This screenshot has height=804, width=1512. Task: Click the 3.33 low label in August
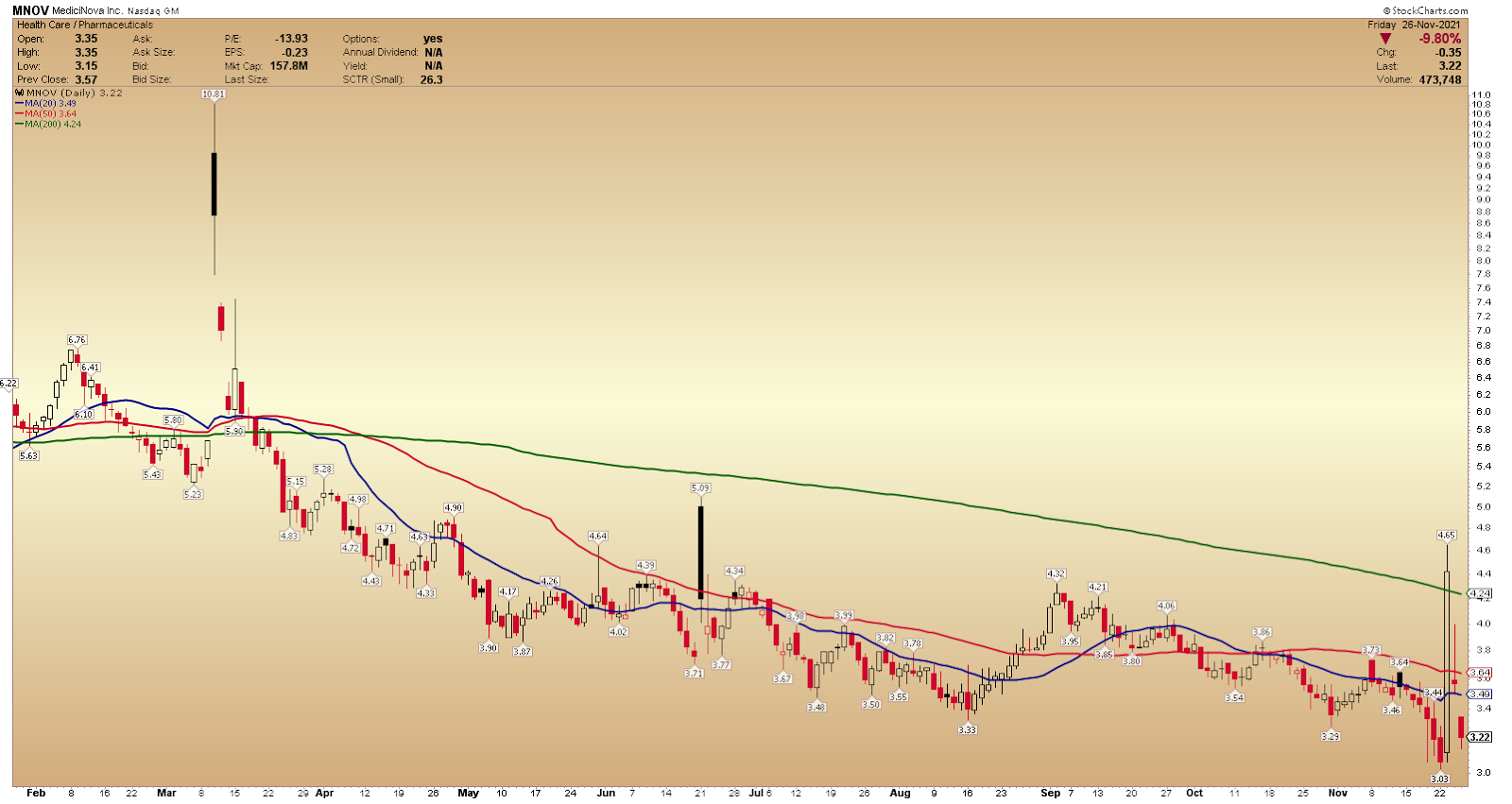(967, 729)
